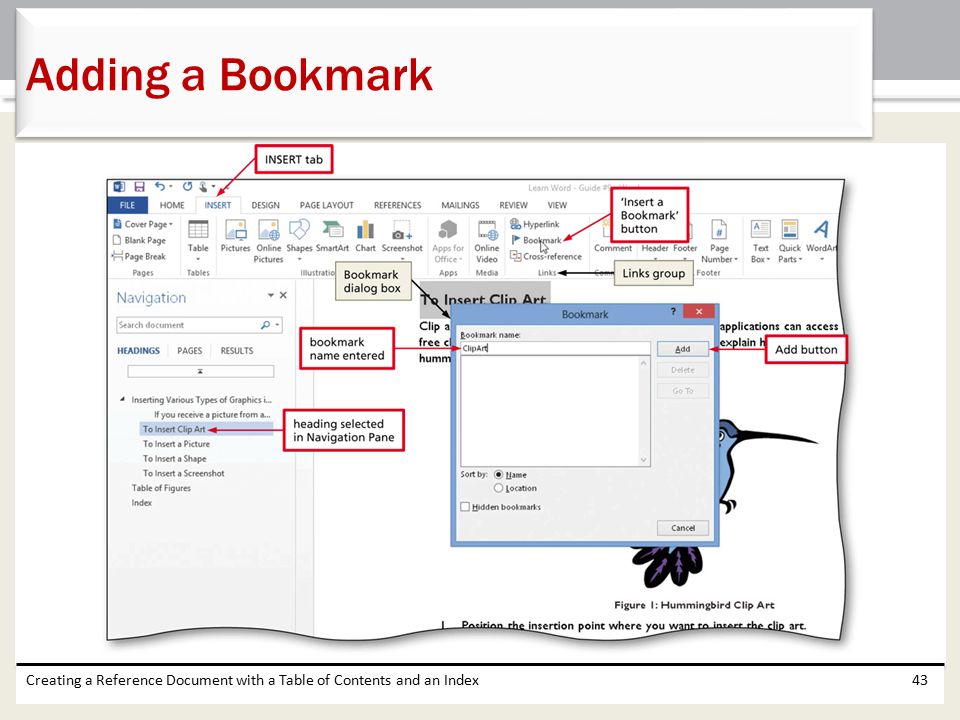Click the Word application icon
The width and height of the screenshot is (960, 720).
[x=120, y=186]
